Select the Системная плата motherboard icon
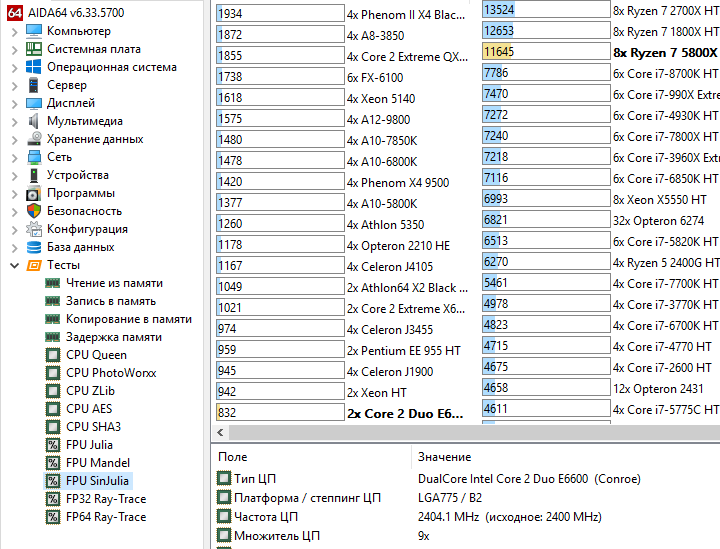 [34, 49]
